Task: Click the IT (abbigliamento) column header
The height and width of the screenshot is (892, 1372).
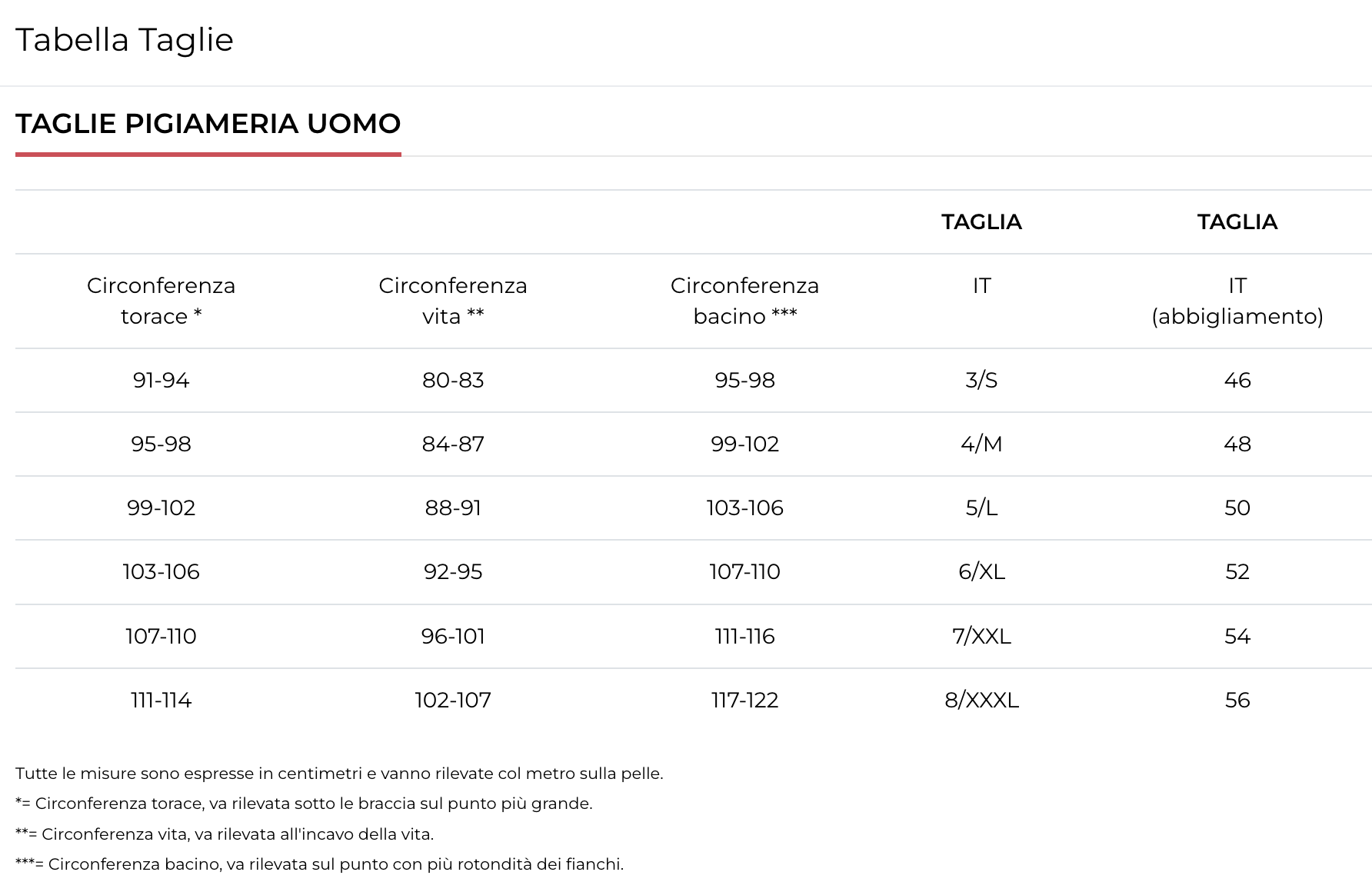Action: [x=1237, y=301]
